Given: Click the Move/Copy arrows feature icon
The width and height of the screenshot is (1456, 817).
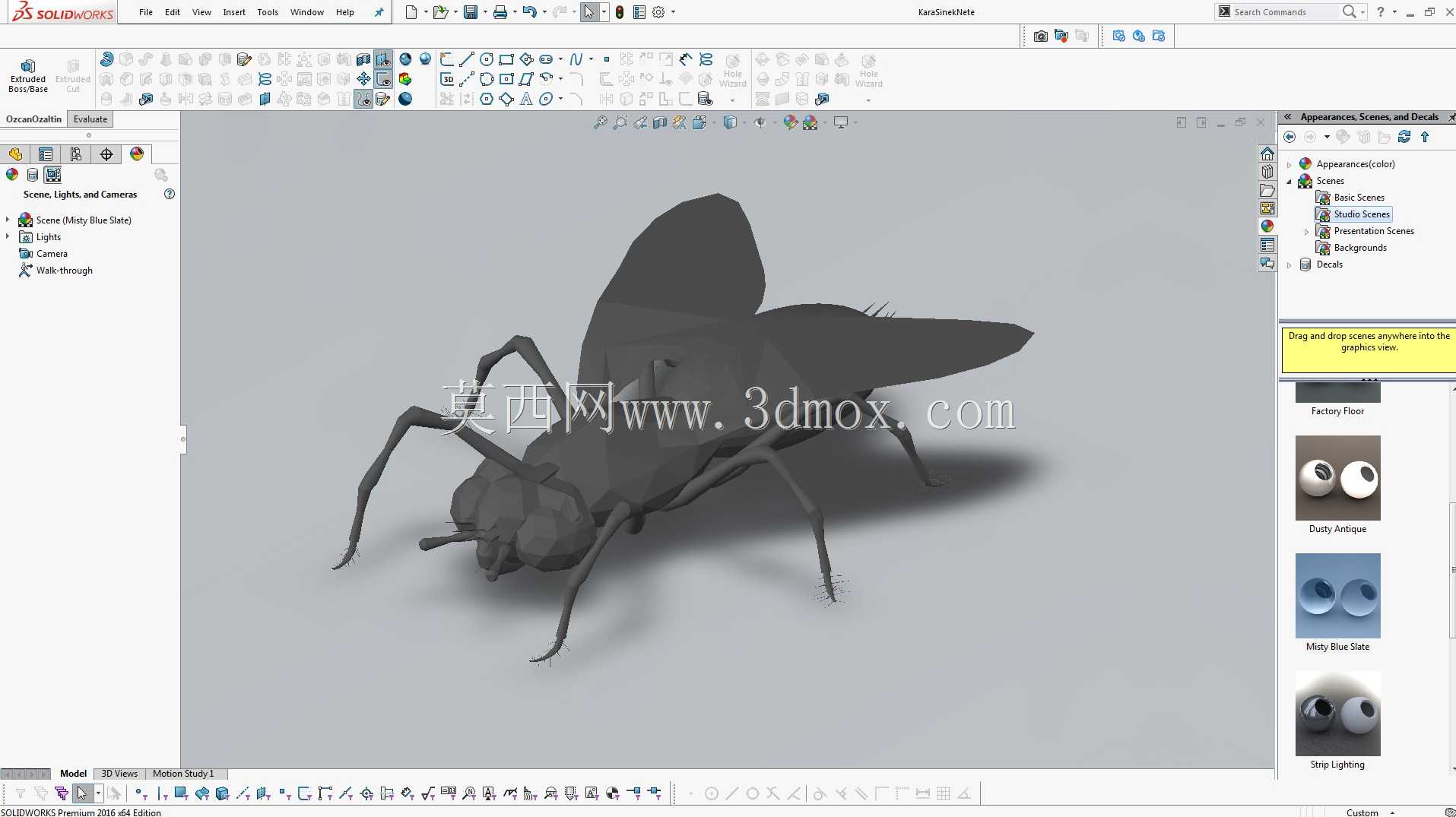Looking at the screenshot, I should coord(363,79).
